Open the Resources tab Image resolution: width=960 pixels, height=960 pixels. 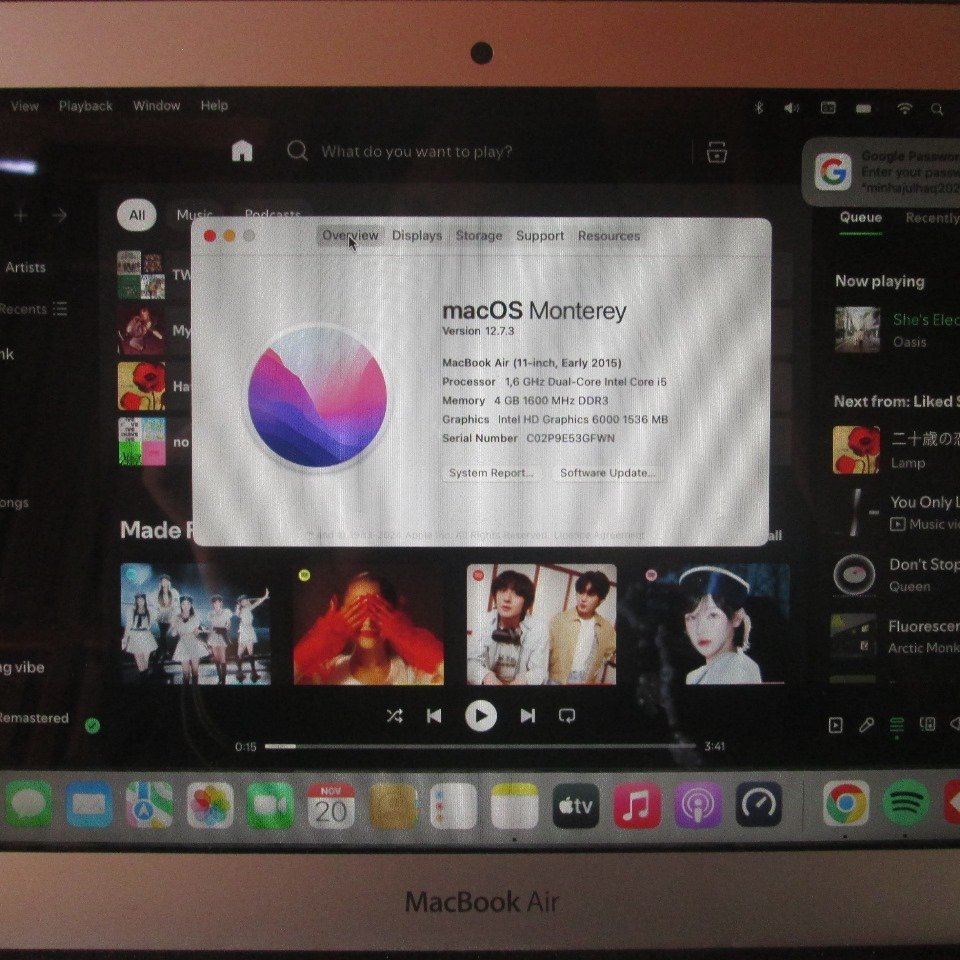point(609,236)
